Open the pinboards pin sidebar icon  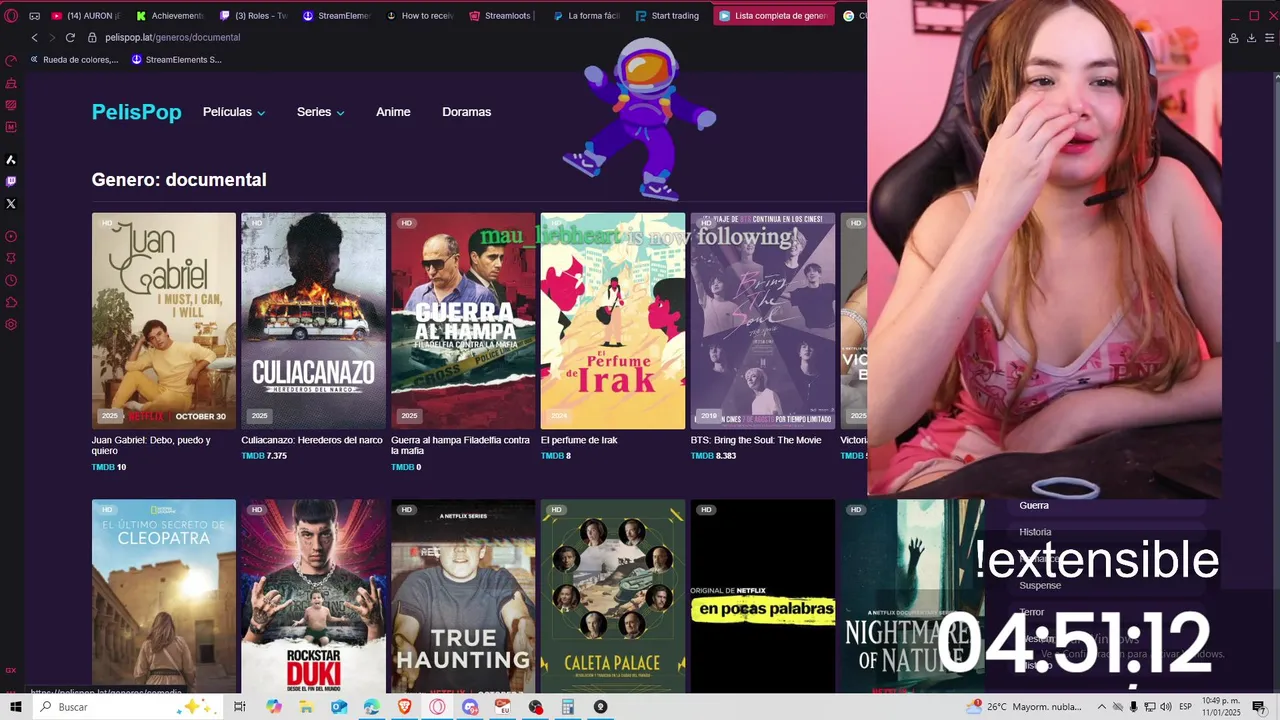click(x=11, y=258)
